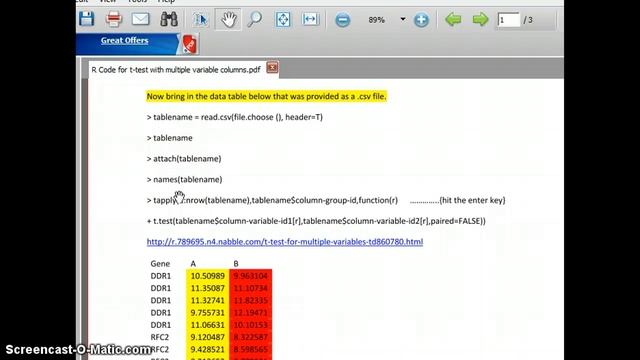Open the 89% zoom level dropdown
This screenshot has height=360, width=640.
[402, 19]
